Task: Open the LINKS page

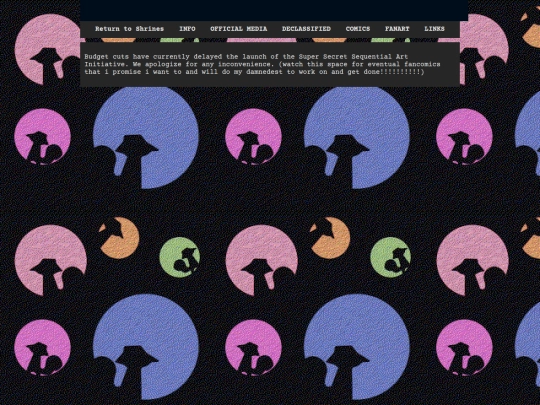Action: tap(434, 29)
